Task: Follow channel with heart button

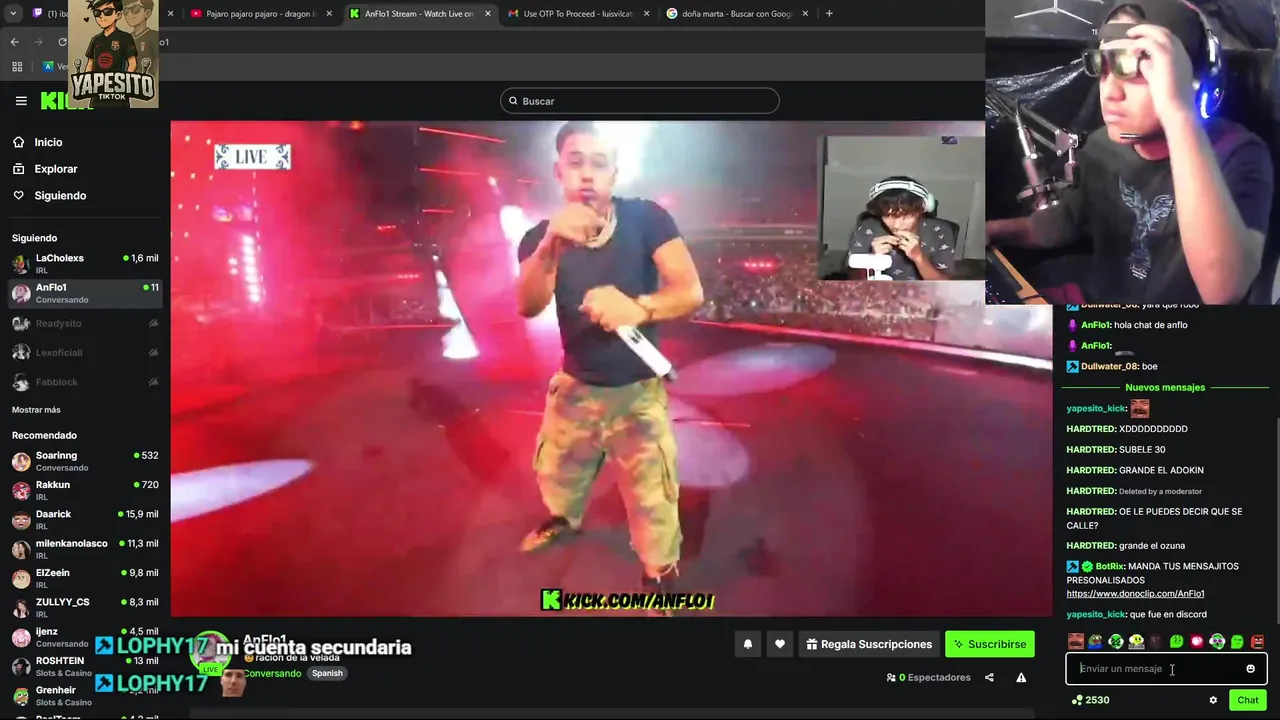Action: coord(780,644)
